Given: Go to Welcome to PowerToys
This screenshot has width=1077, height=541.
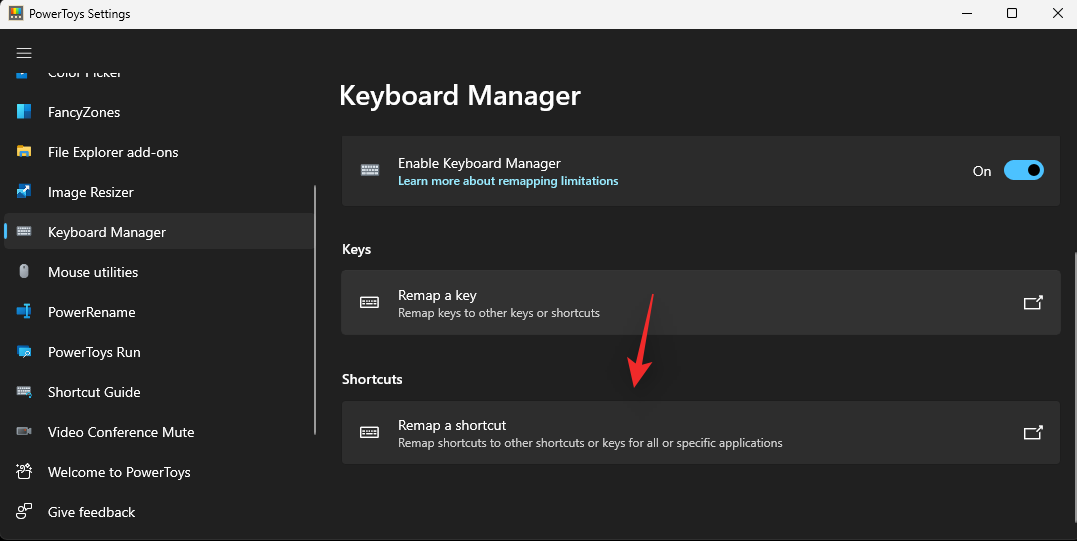Looking at the screenshot, I should (119, 472).
